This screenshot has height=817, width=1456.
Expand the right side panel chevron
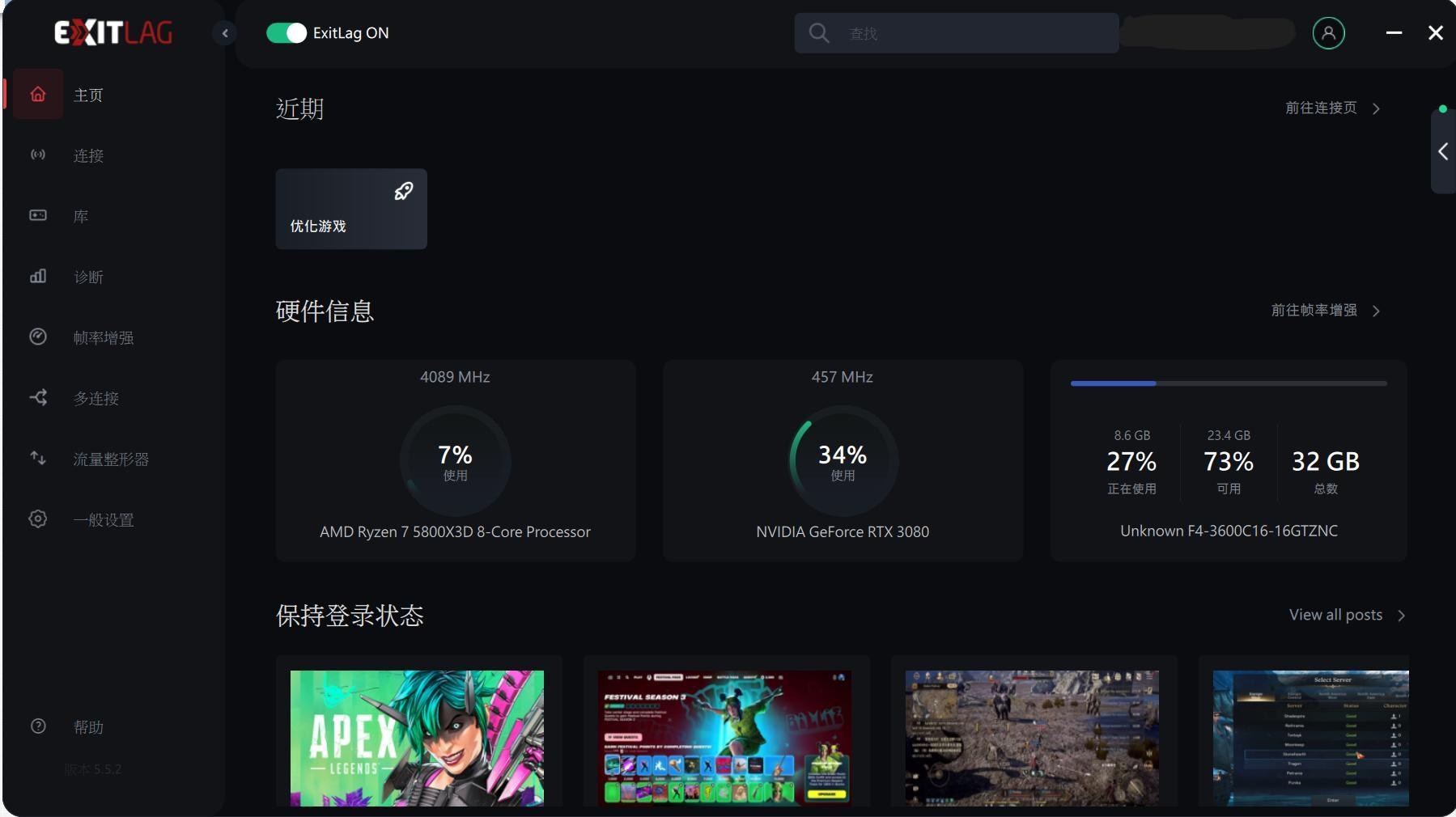click(1443, 151)
